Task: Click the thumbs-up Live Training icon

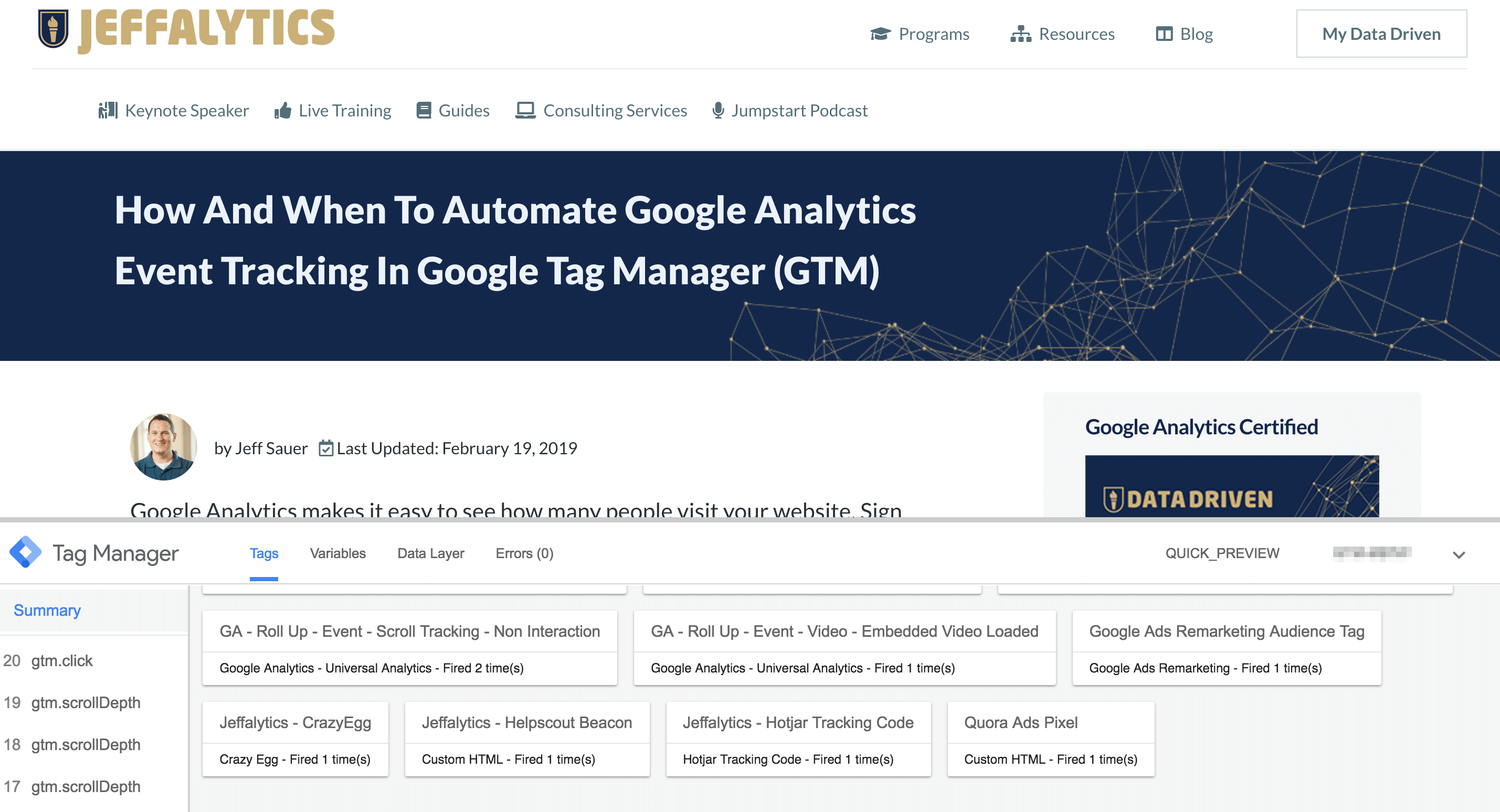Action: pos(283,111)
